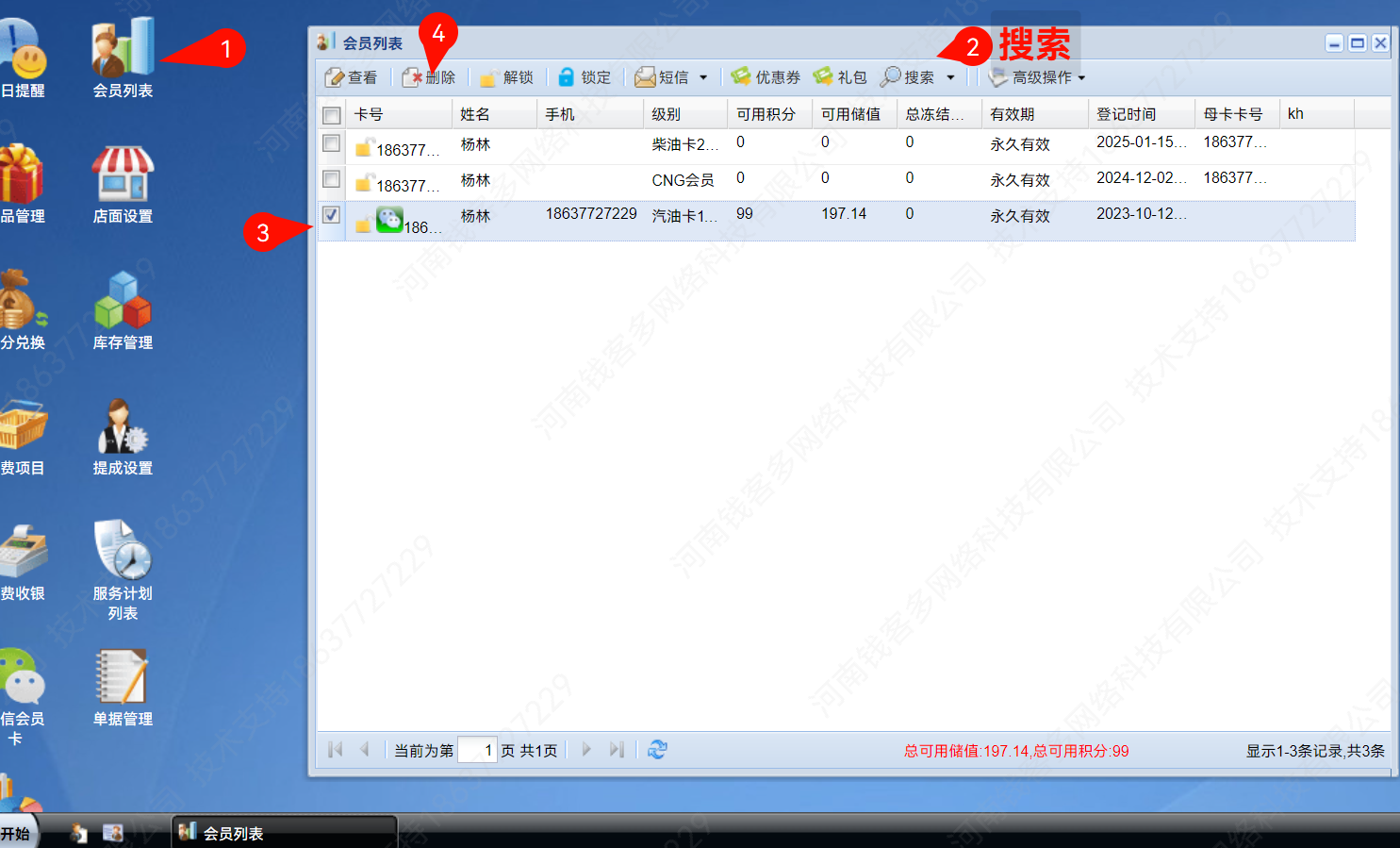Sort by 卡号 column header
Viewport: 1400px width, 848px height.
399,114
